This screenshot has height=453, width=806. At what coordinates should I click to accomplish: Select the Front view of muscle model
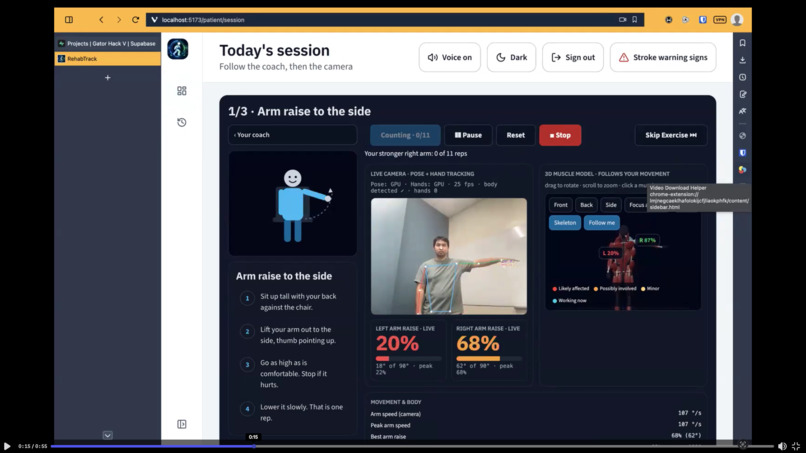pos(560,205)
